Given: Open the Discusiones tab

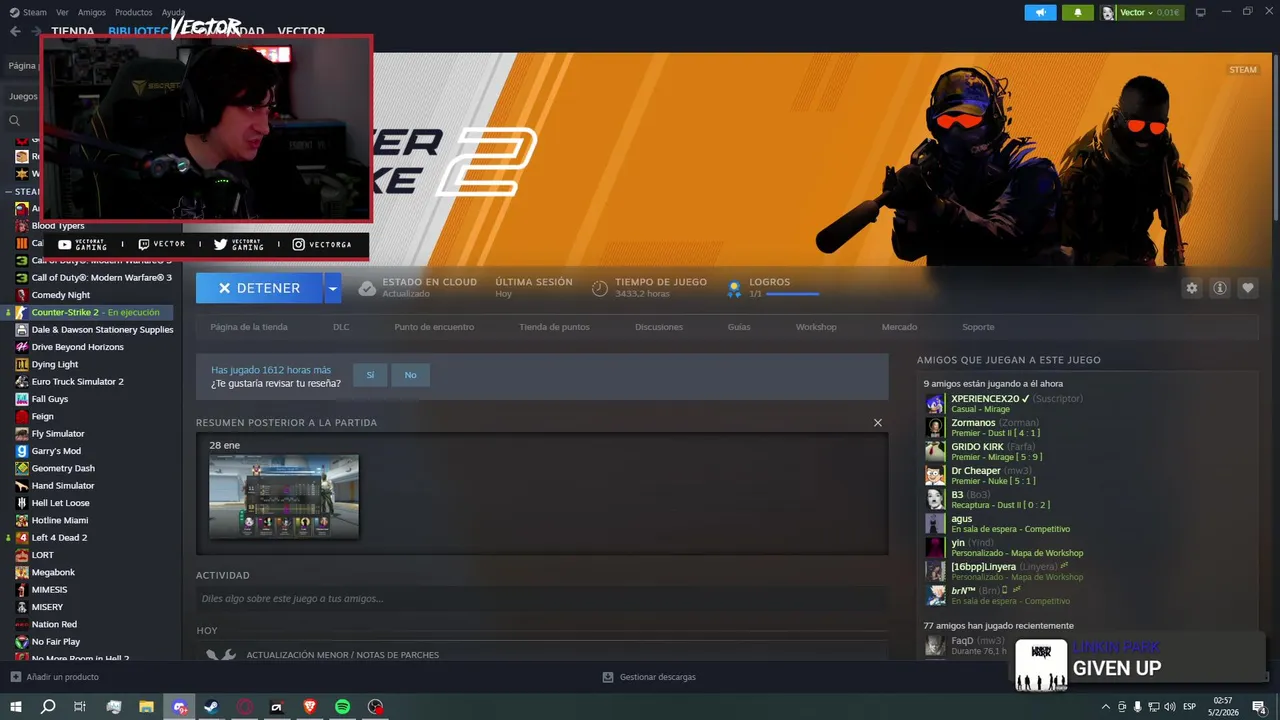Looking at the screenshot, I should click(x=659, y=327).
